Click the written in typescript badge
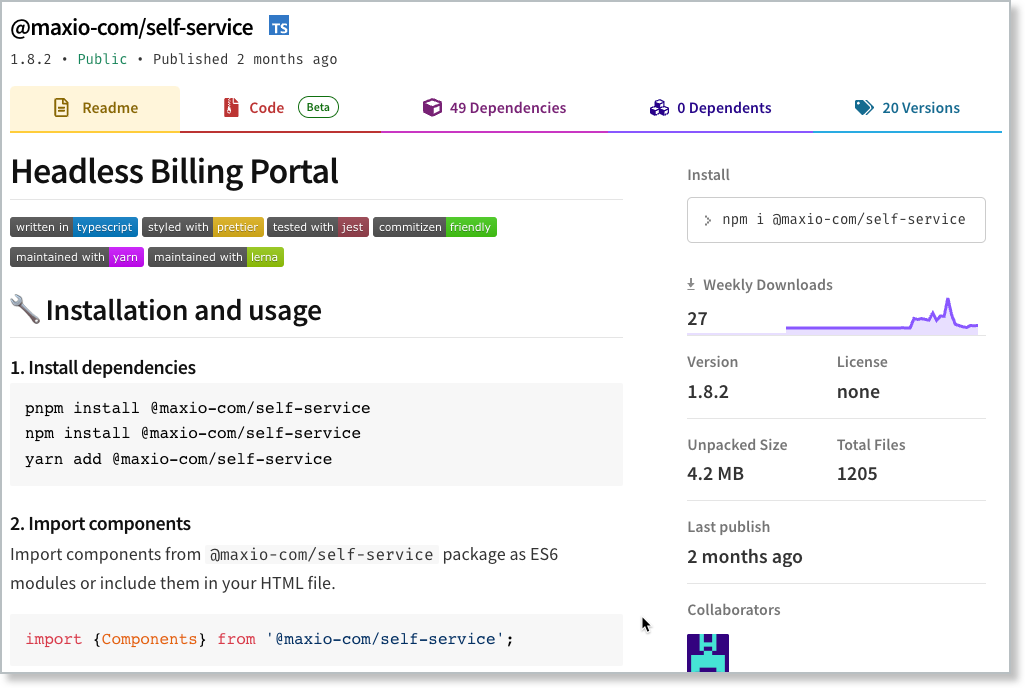1025x688 pixels. coord(74,227)
